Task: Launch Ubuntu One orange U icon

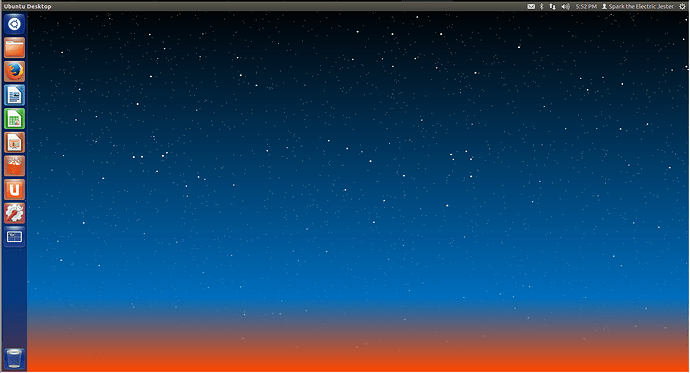Action: (x=15, y=190)
